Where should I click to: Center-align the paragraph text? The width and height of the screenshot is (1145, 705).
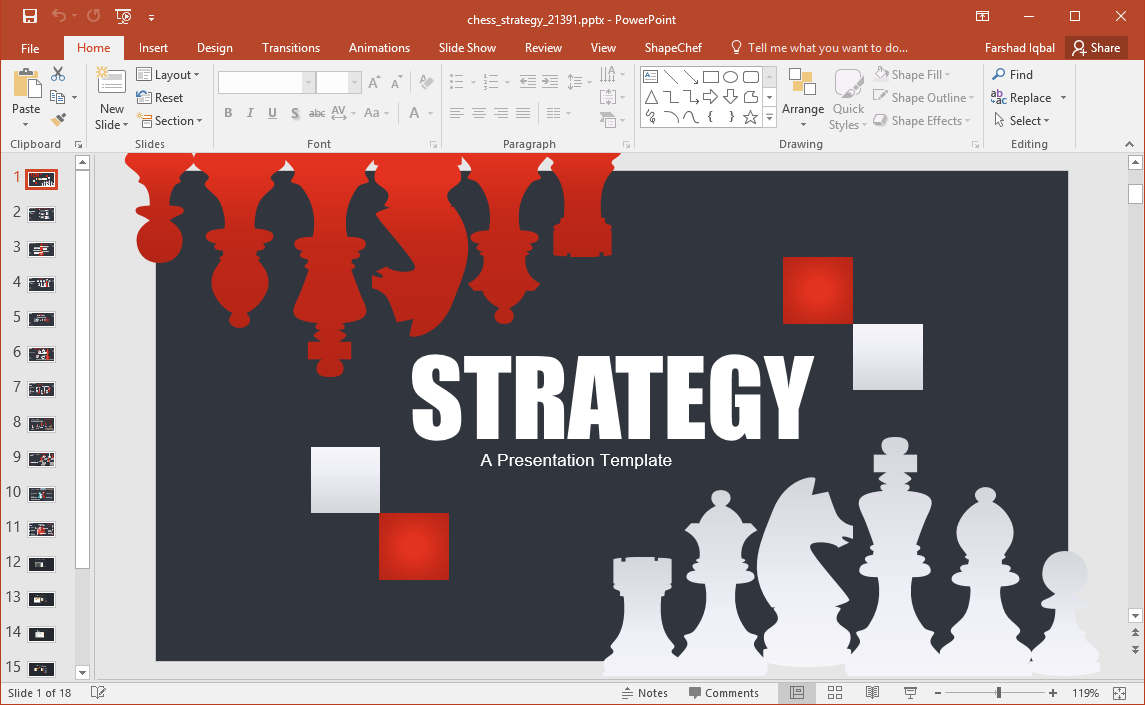pos(478,113)
